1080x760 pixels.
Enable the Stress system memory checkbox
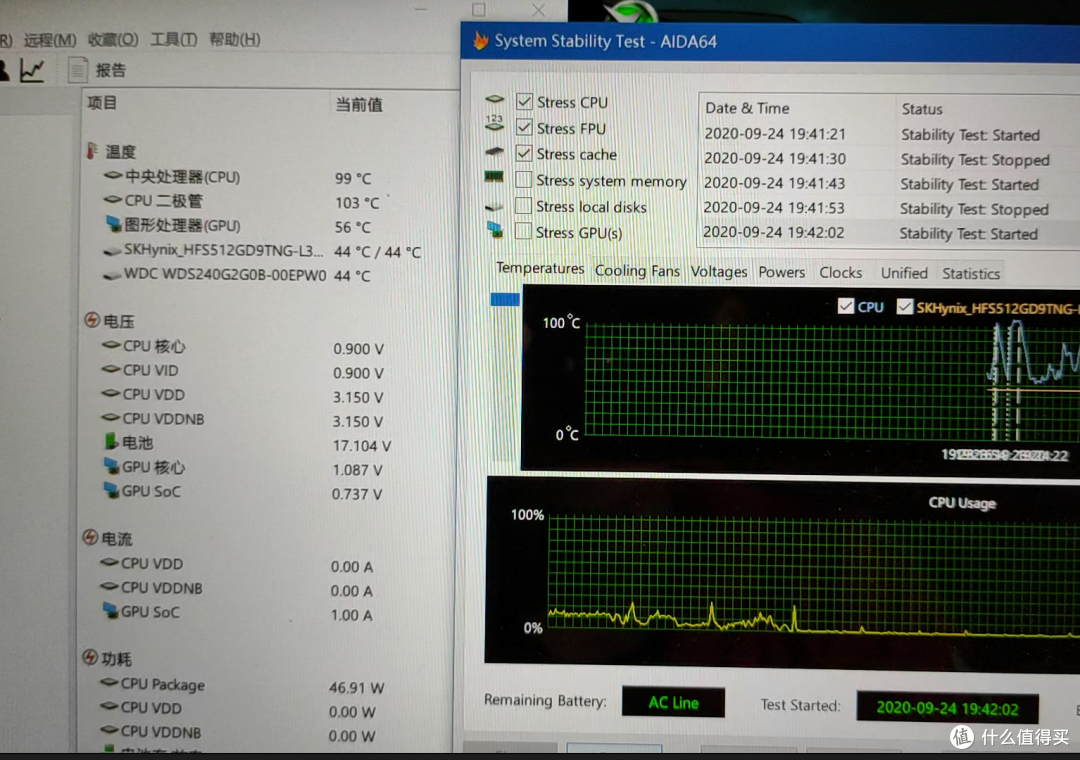tap(523, 179)
